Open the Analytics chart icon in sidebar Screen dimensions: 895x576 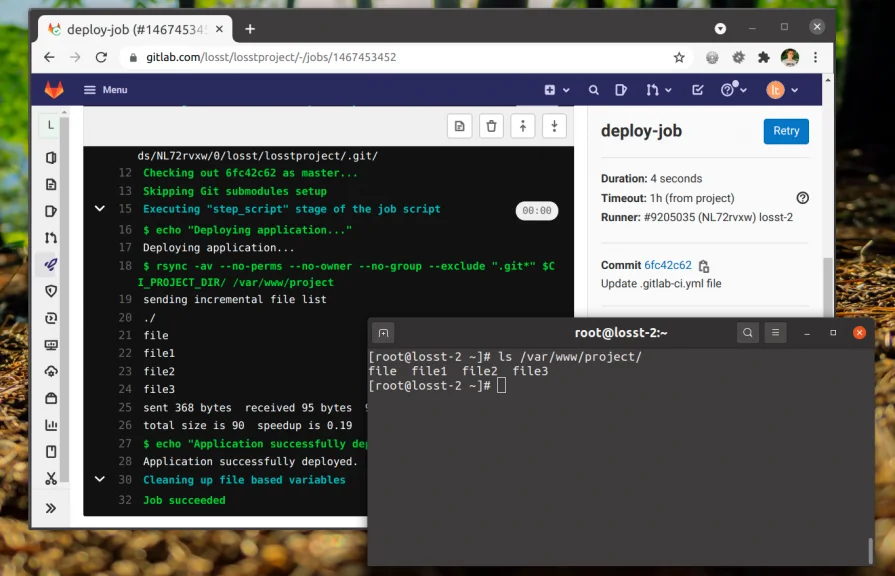51,424
